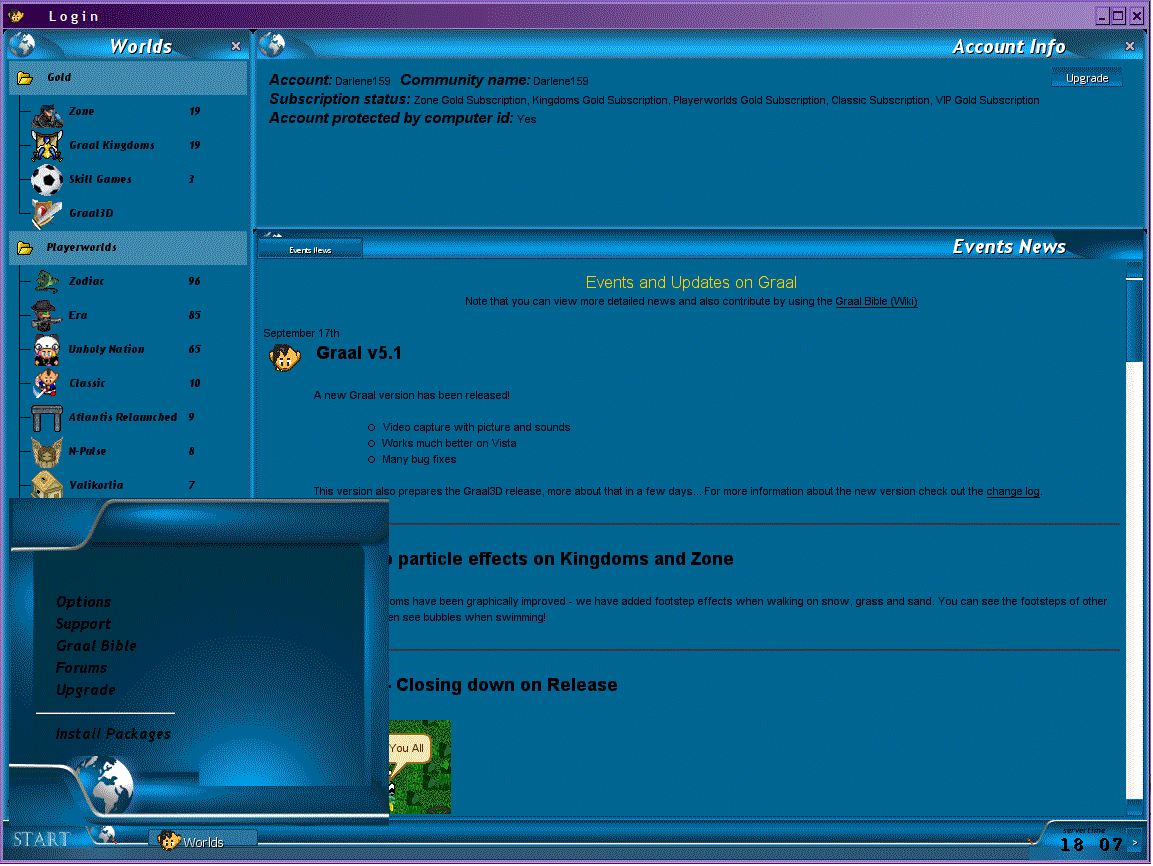Click the Graal3D shield icon
Screen dimensions: 1153x866
(46, 213)
